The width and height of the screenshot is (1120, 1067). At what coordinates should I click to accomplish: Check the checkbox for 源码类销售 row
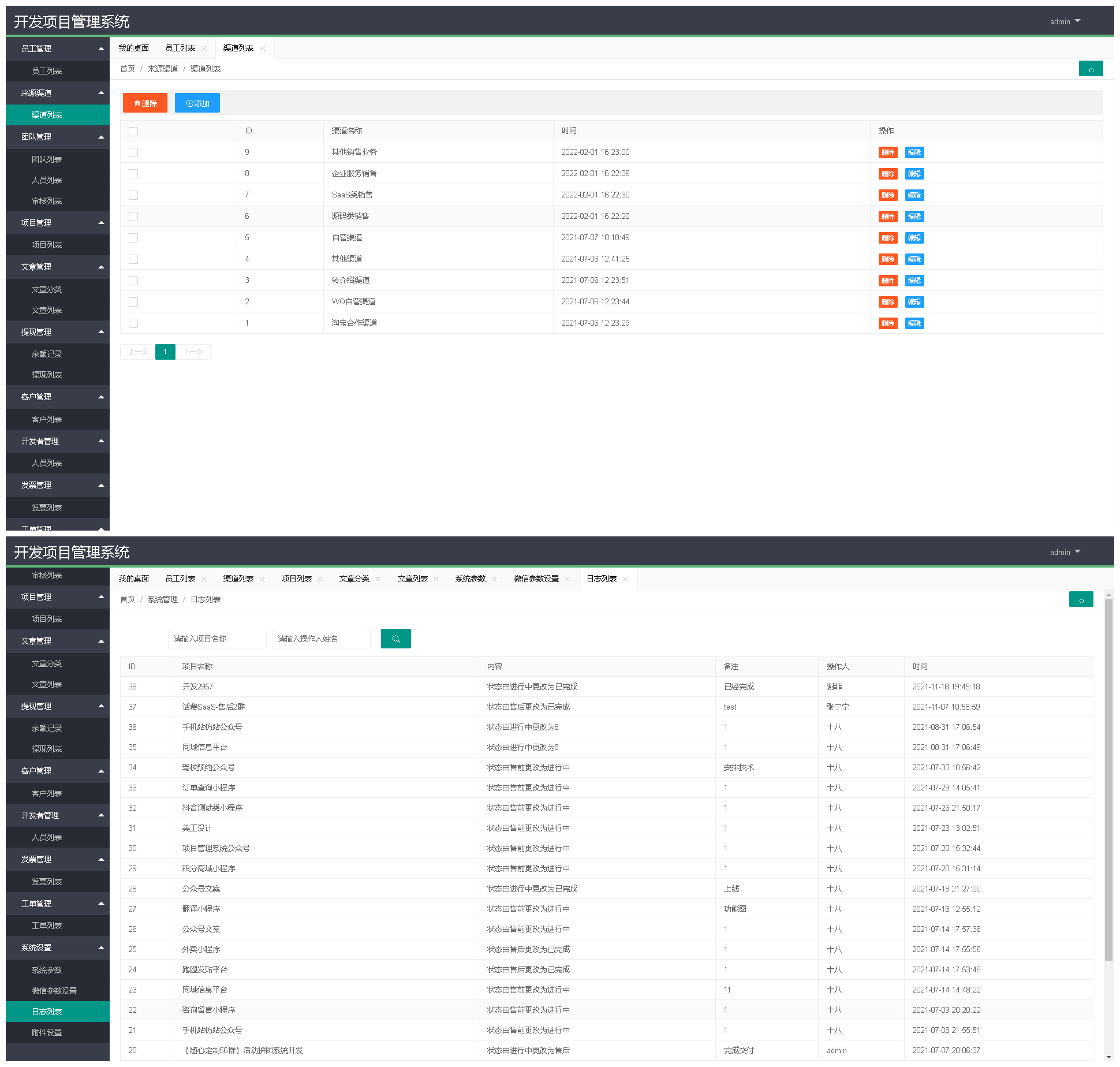(133, 217)
